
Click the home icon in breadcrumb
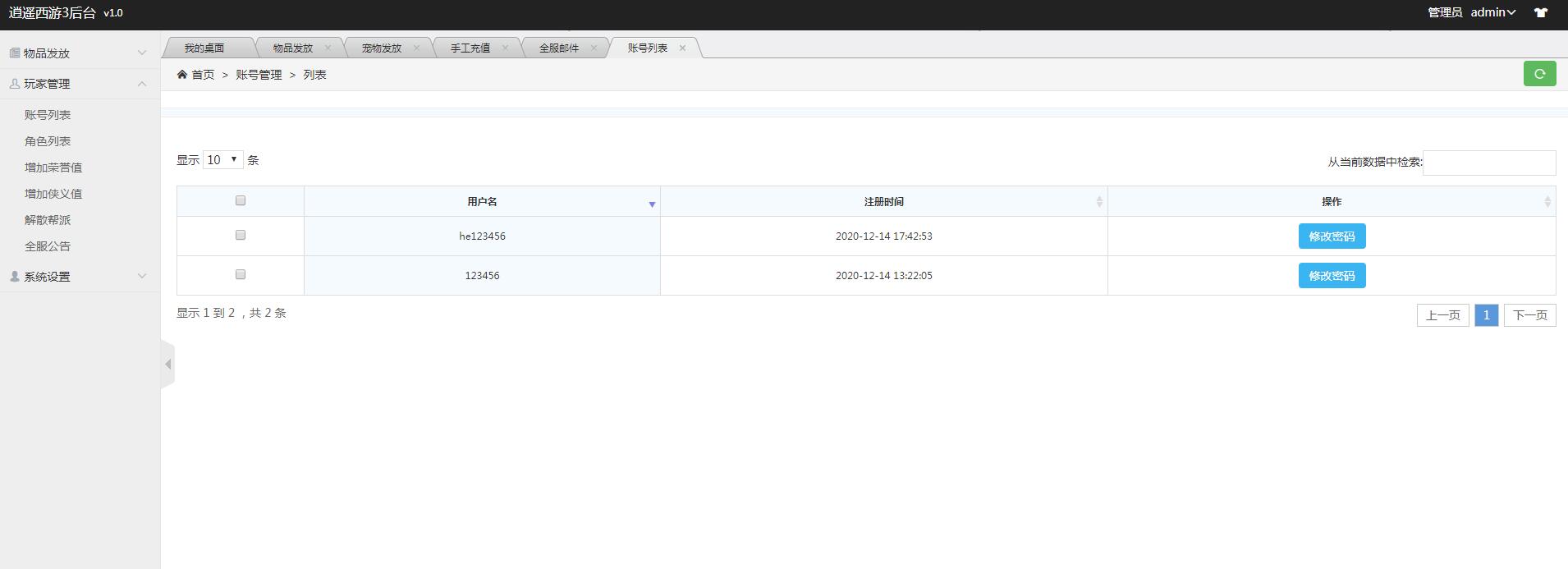[182, 75]
